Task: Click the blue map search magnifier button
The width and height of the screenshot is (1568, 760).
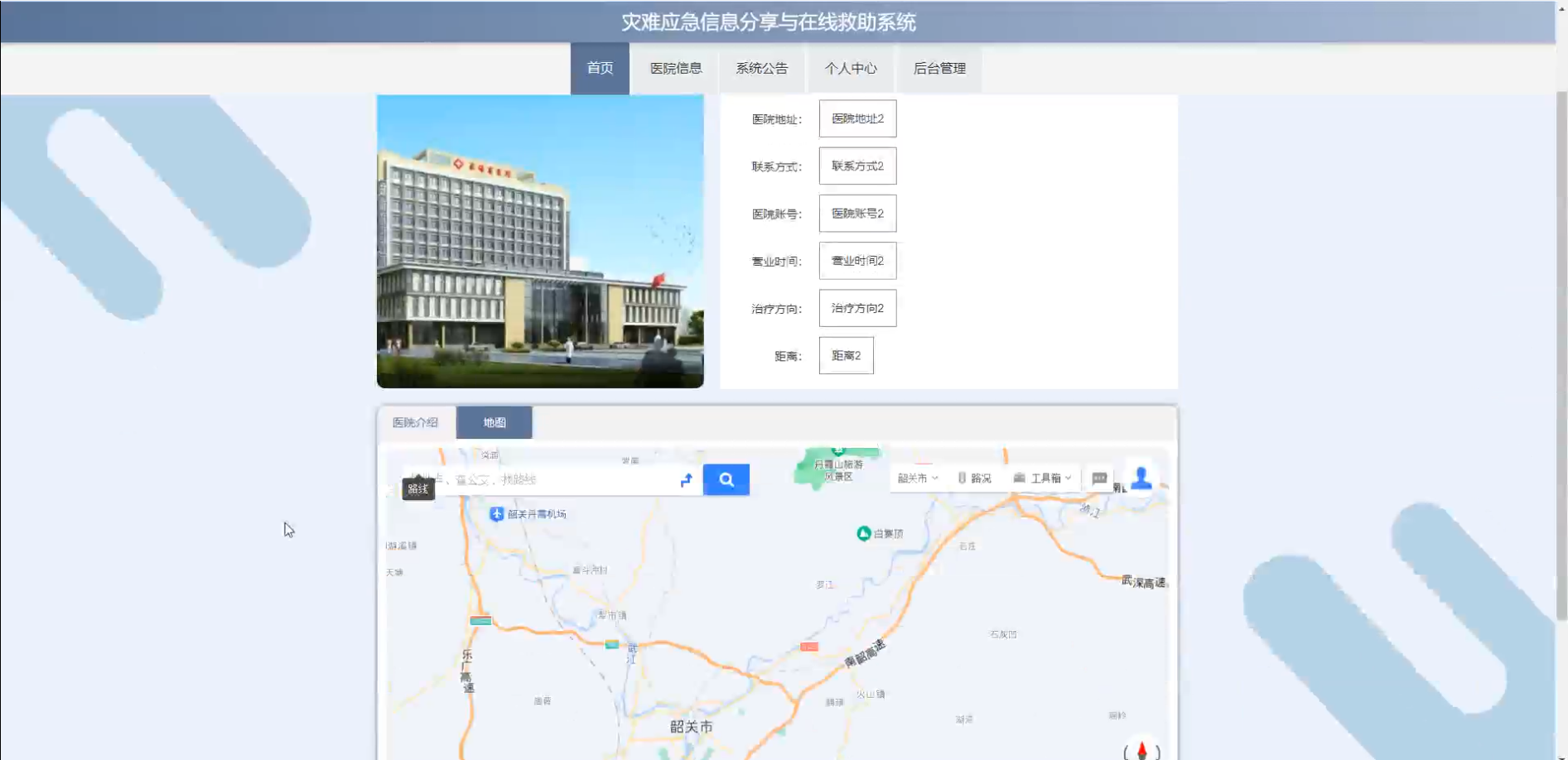Action: (726, 479)
